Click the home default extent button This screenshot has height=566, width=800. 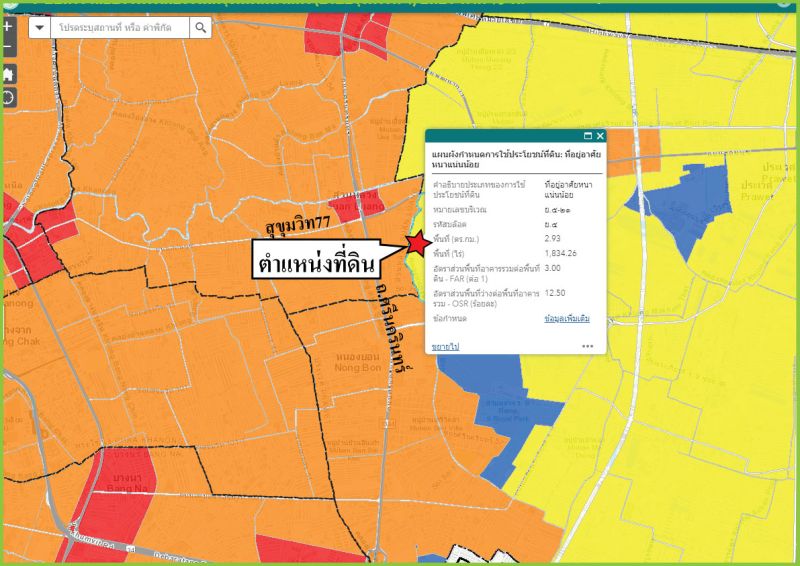(x=8, y=74)
